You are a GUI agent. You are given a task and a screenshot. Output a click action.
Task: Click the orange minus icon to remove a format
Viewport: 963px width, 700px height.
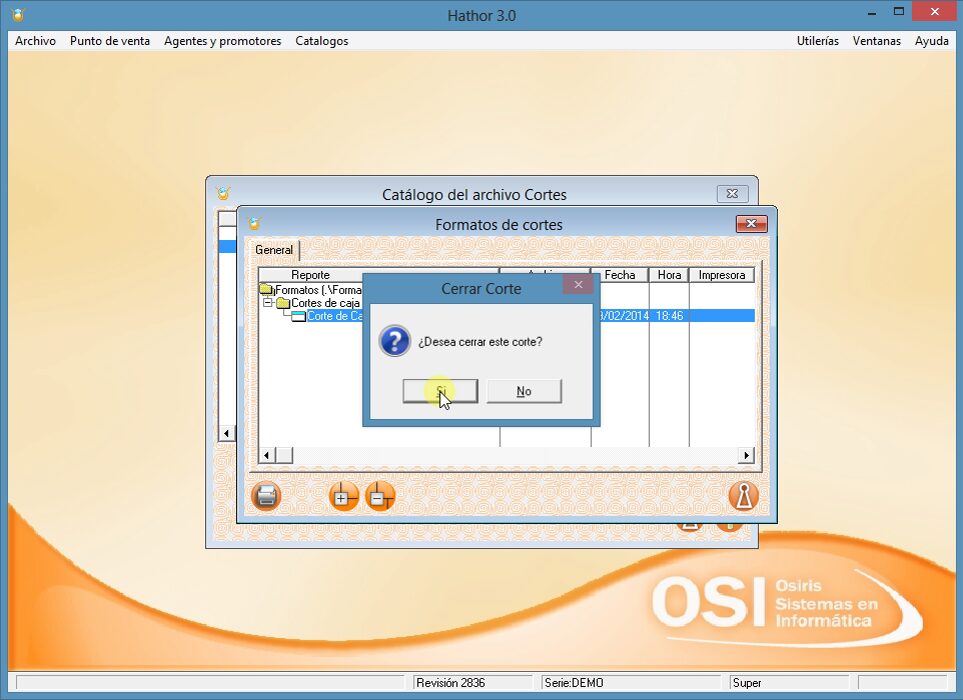380,496
